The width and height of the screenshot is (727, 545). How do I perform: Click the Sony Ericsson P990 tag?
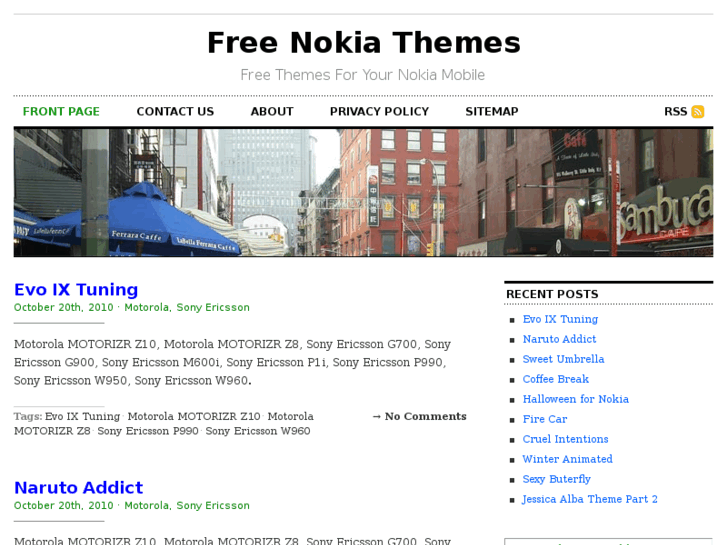[148, 431]
